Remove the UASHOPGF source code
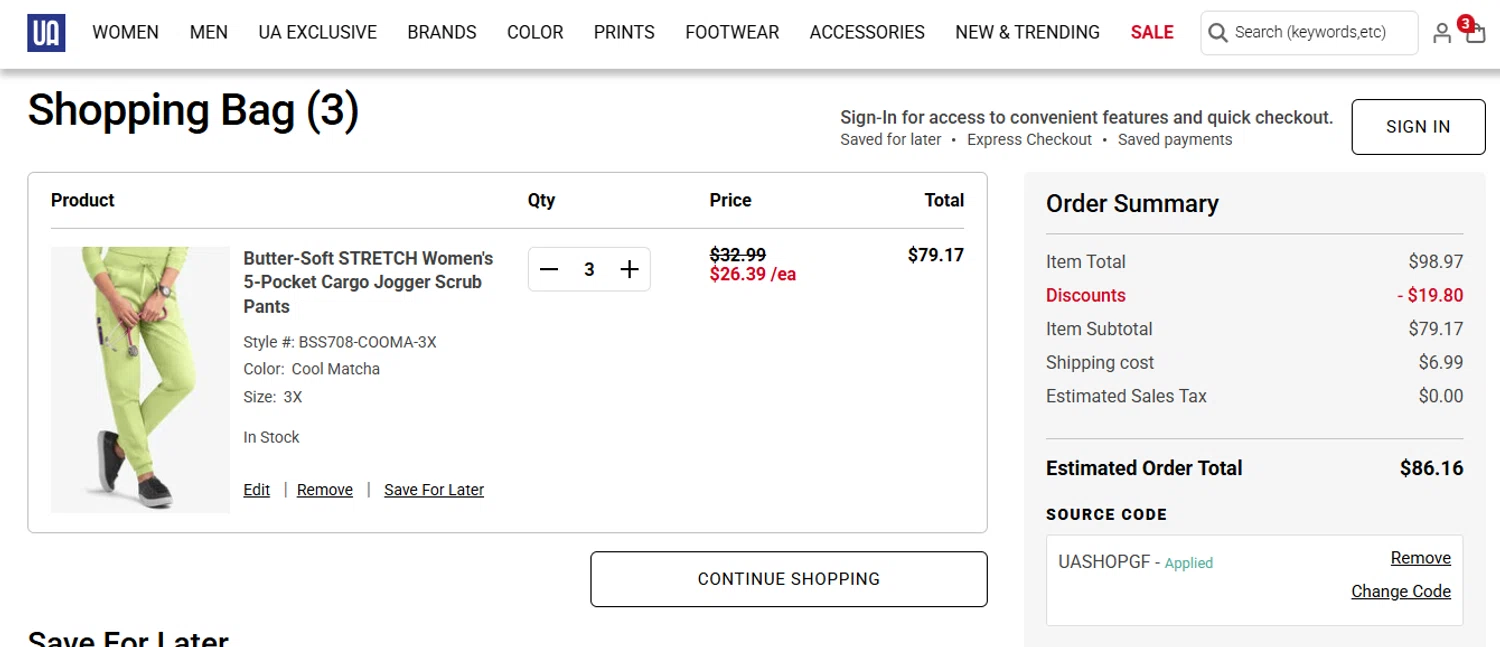 tap(1420, 558)
